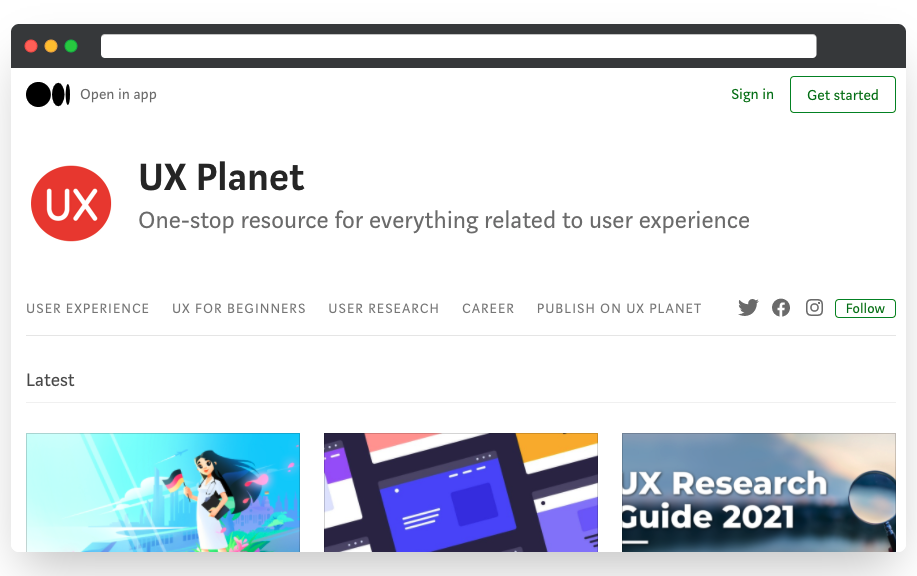Screen dimensions: 917x576
Task: Click the browser address bar
Action: pos(458,46)
